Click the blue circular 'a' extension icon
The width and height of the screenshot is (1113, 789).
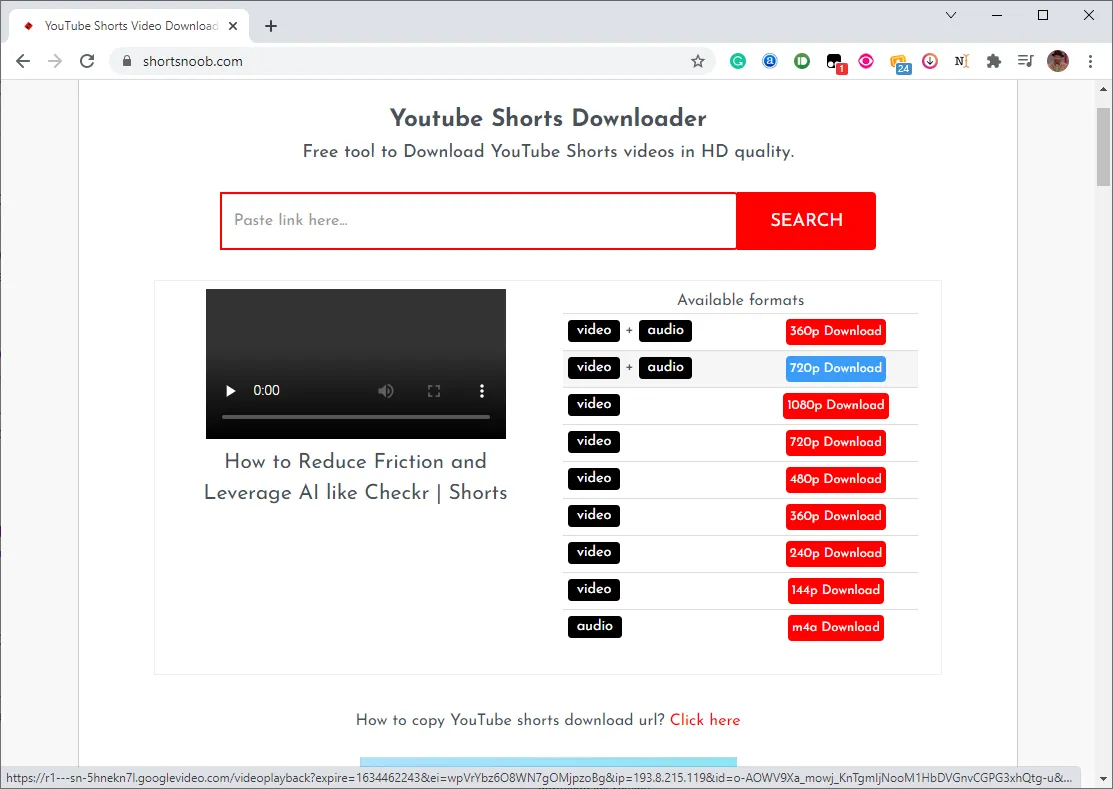click(x=769, y=61)
